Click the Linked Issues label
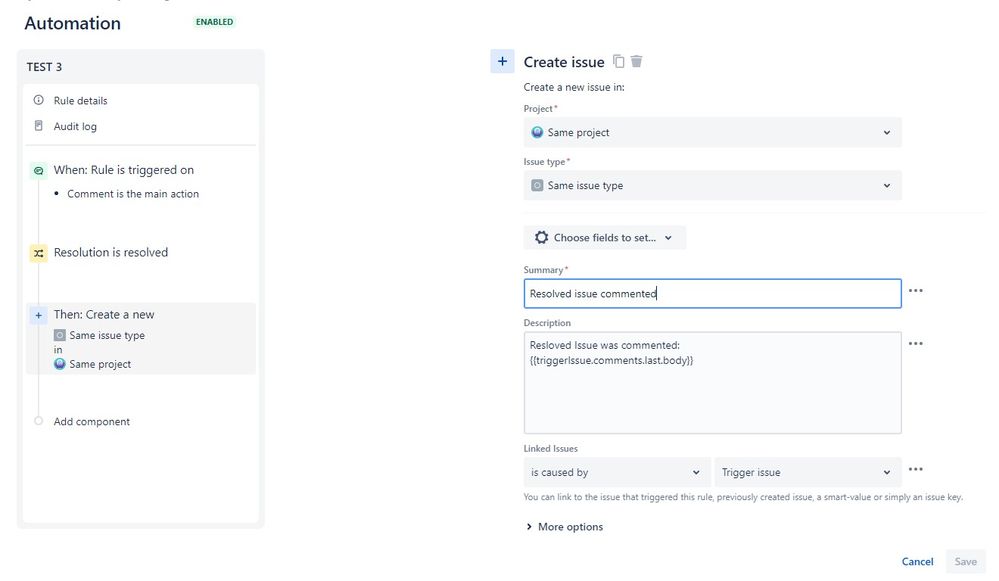The width and height of the screenshot is (999, 581). pyautogui.click(x=550, y=448)
